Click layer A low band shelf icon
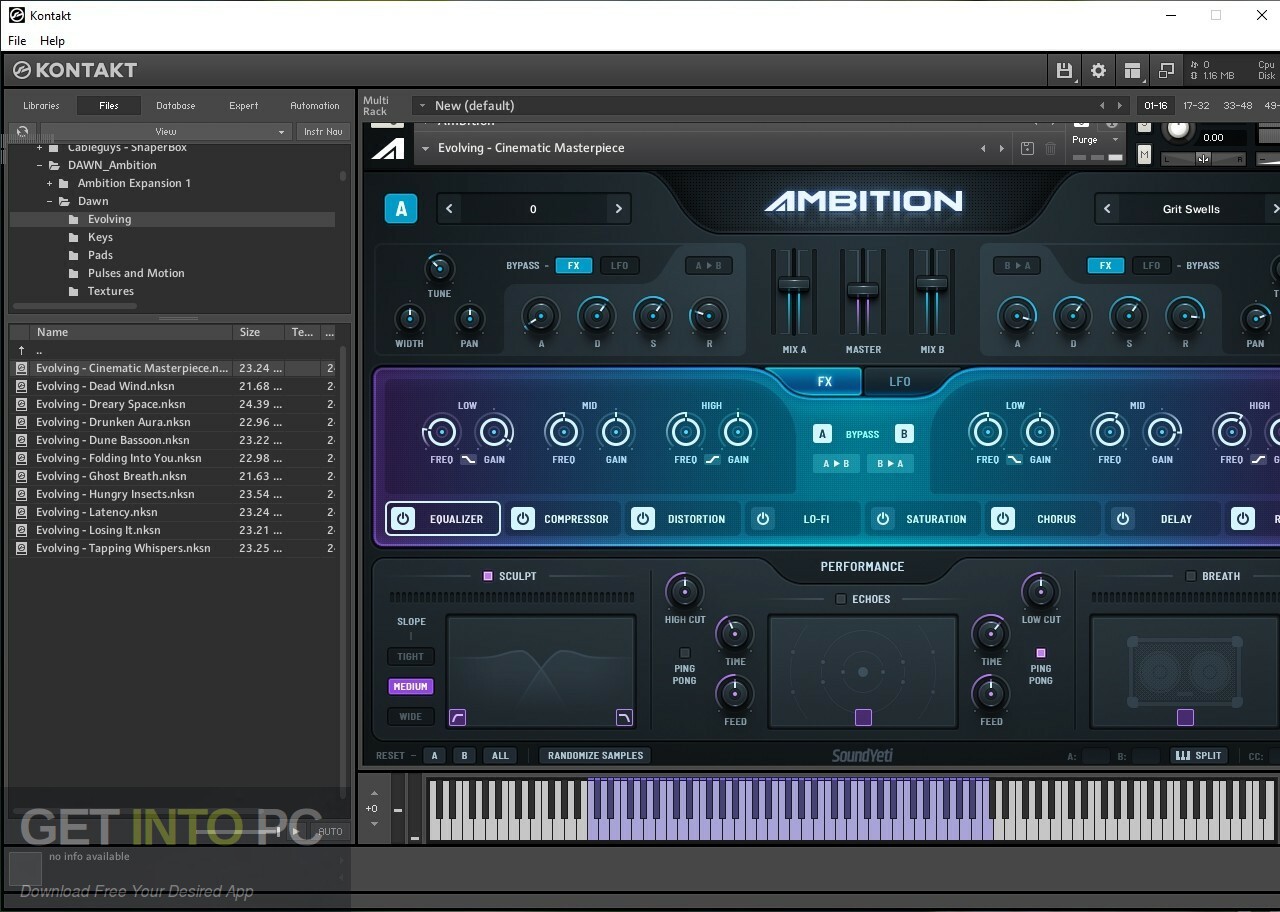Screen dimensions: 1280x912 [468, 459]
